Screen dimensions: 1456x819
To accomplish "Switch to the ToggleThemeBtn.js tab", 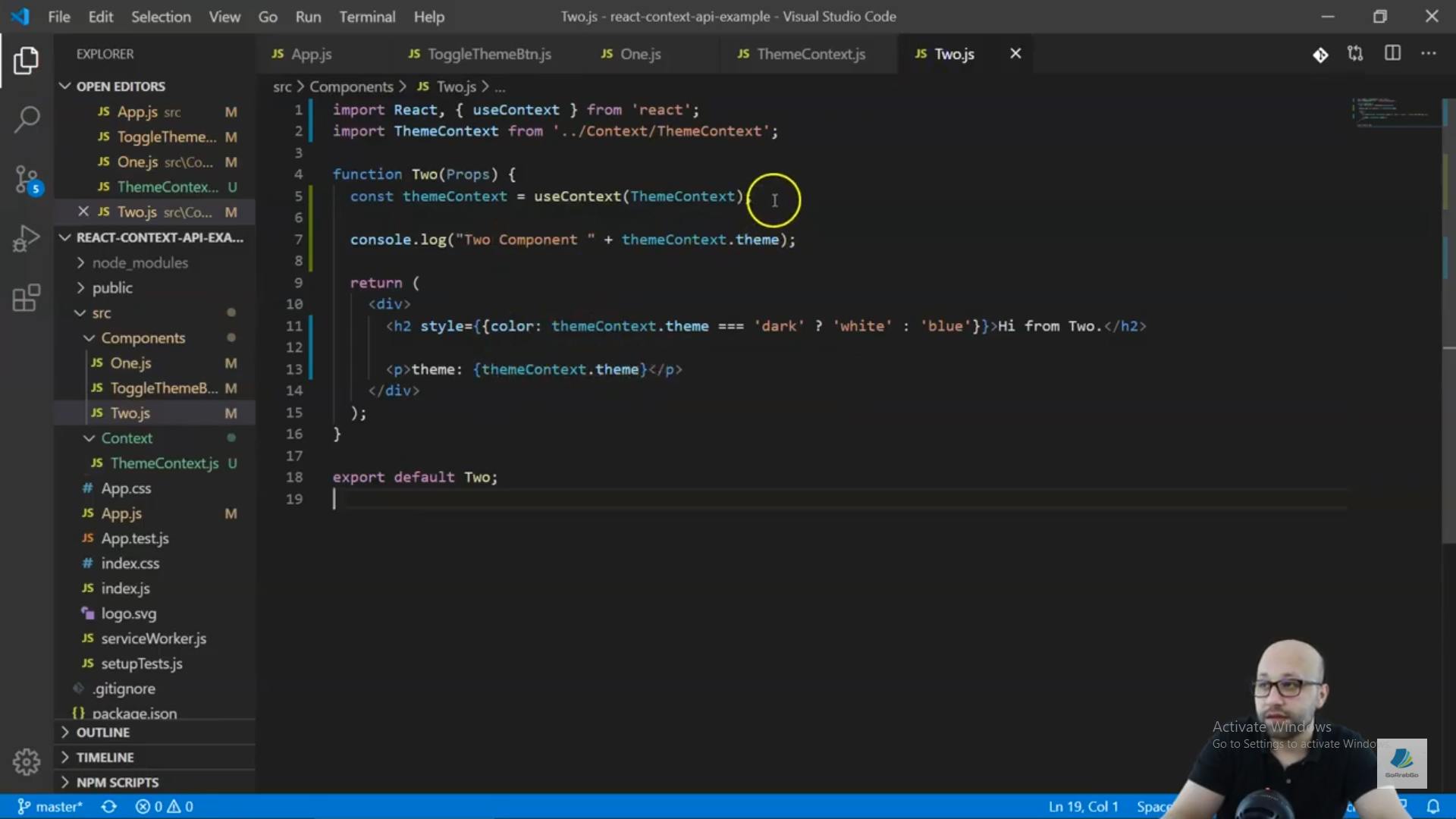I will point(488,54).
